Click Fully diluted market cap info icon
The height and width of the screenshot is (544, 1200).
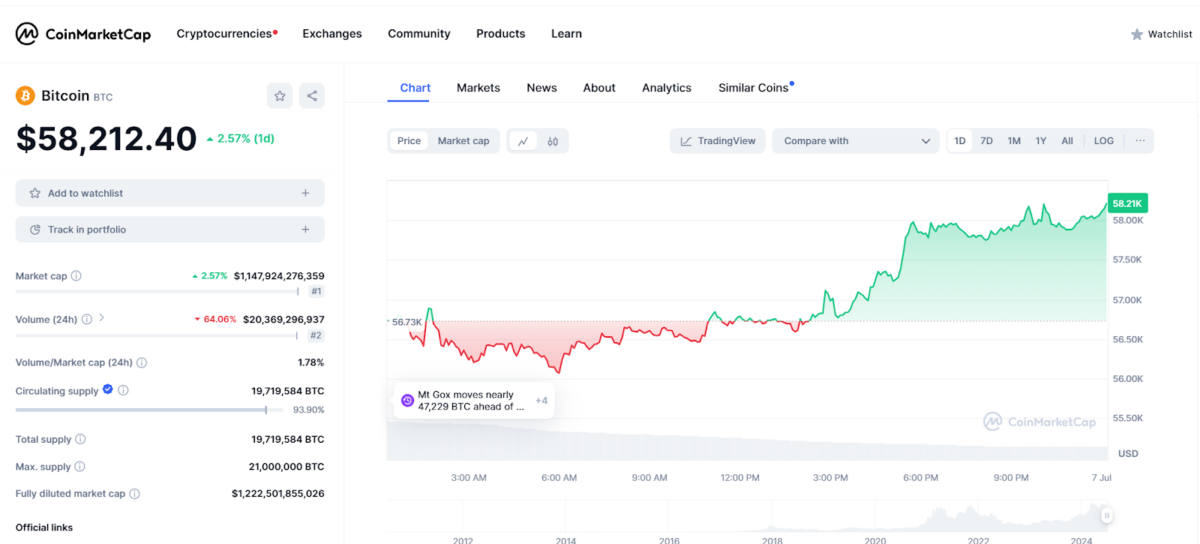[134, 494]
